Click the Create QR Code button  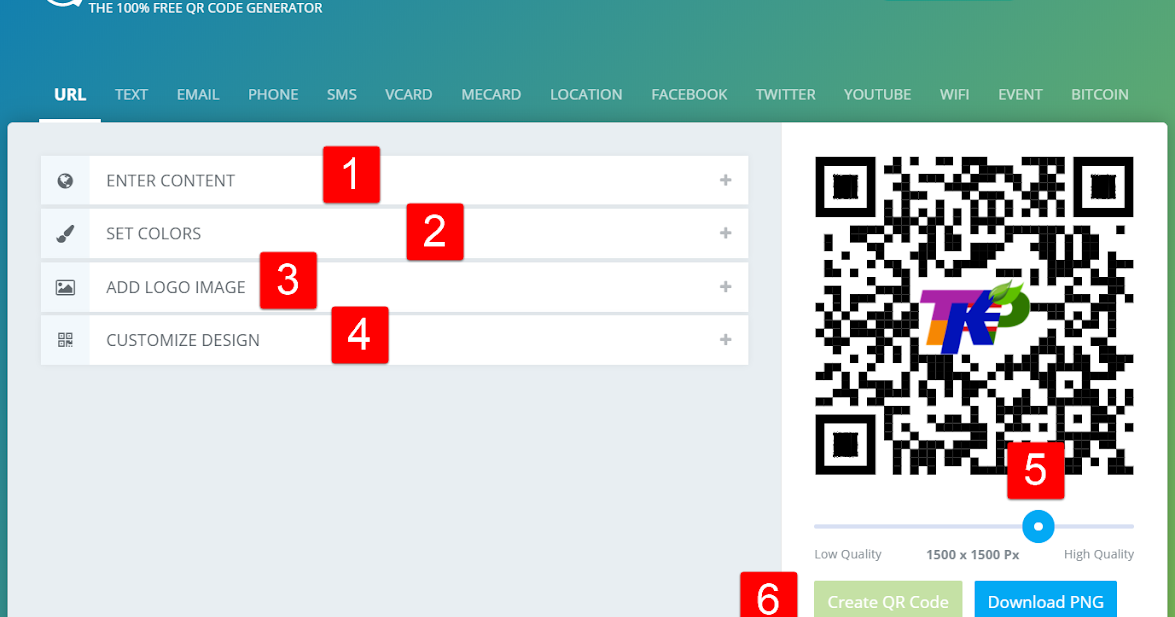coord(887,601)
